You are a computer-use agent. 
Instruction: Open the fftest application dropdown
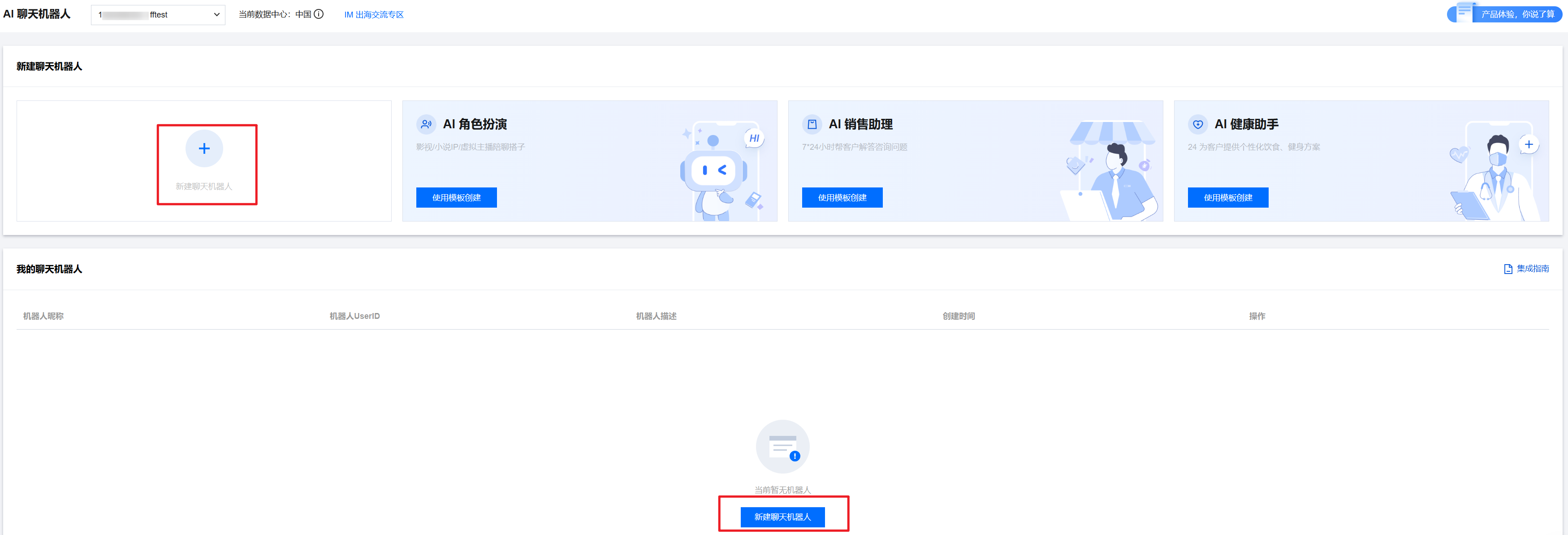[157, 15]
